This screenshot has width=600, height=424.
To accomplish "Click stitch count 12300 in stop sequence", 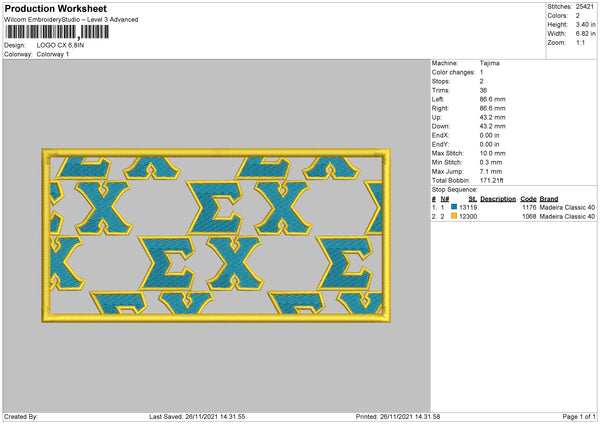I will [x=468, y=217].
